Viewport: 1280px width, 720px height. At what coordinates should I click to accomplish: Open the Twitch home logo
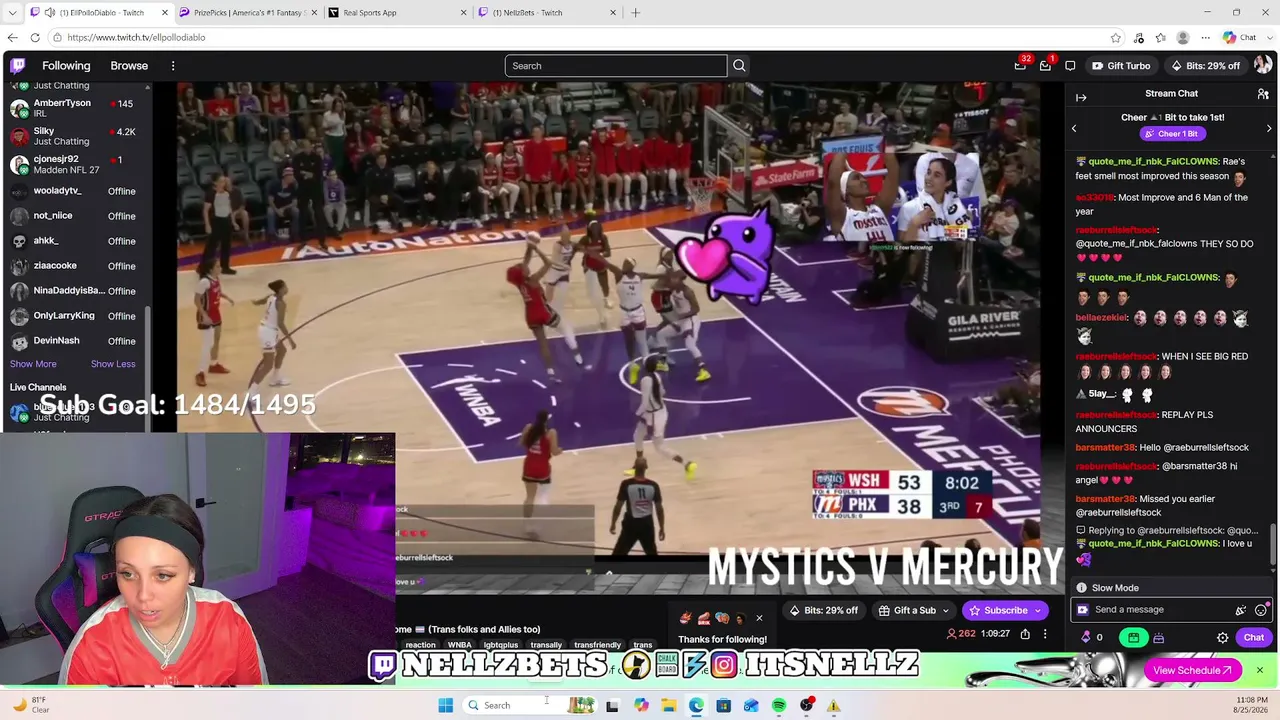(x=17, y=66)
